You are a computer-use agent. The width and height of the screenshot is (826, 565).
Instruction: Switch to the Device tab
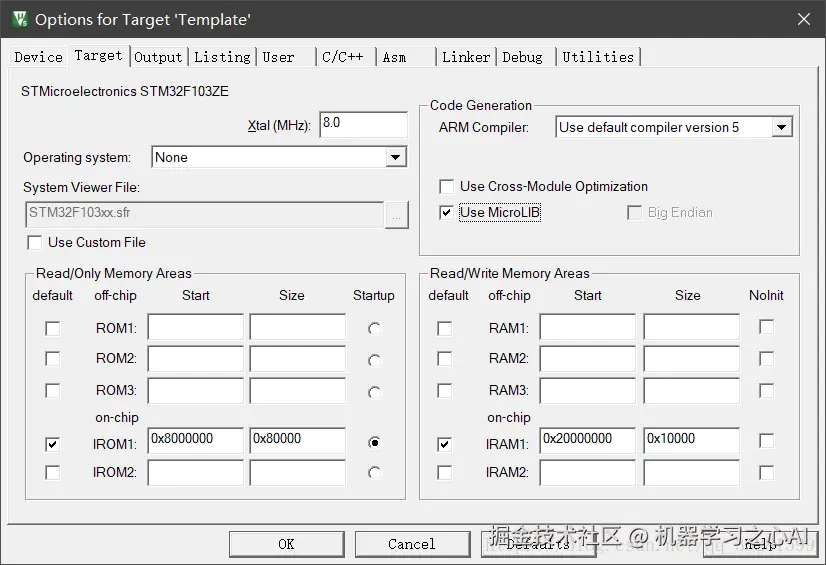coord(38,57)
